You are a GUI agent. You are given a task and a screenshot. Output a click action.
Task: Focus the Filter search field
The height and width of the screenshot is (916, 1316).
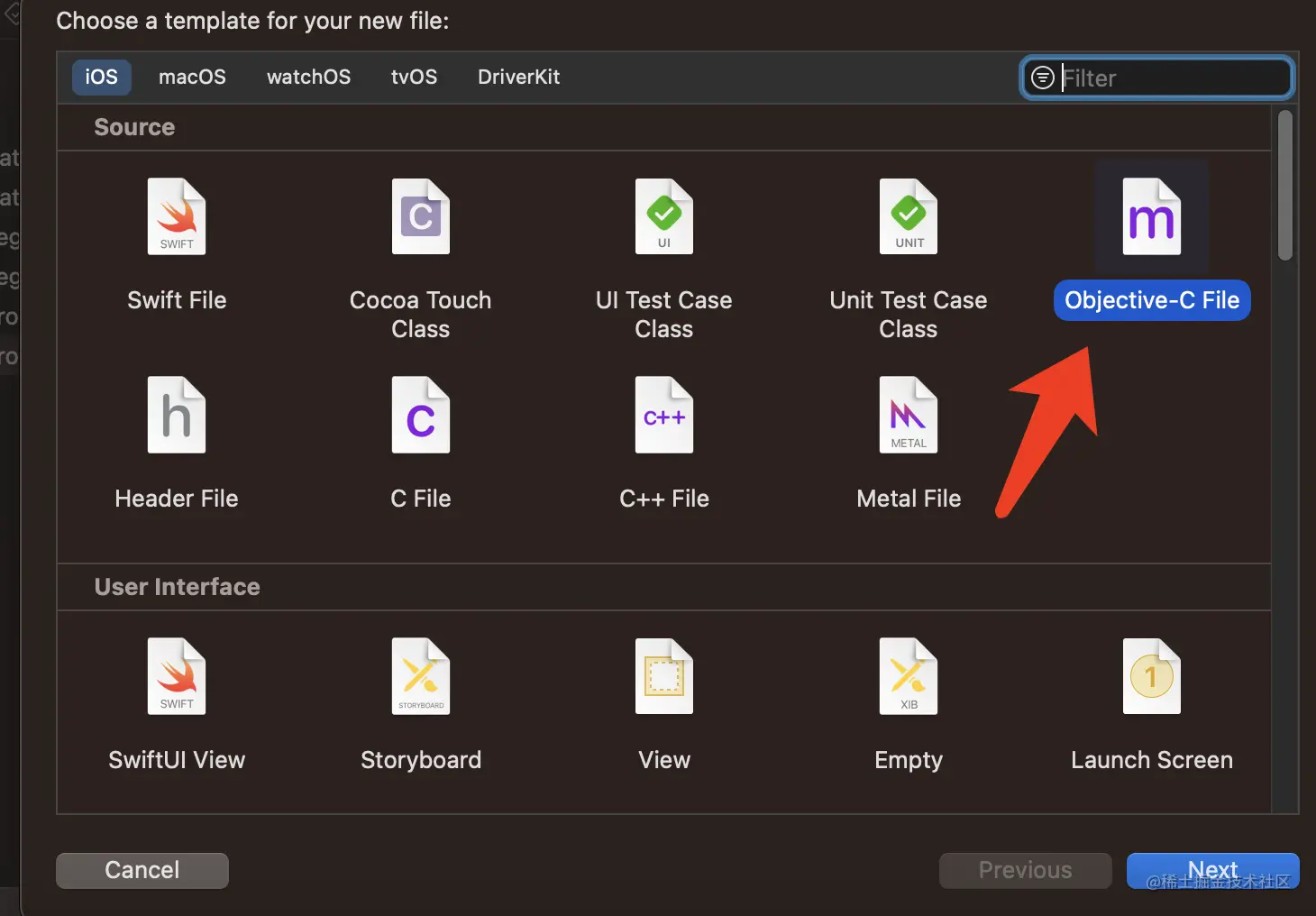1157,78
